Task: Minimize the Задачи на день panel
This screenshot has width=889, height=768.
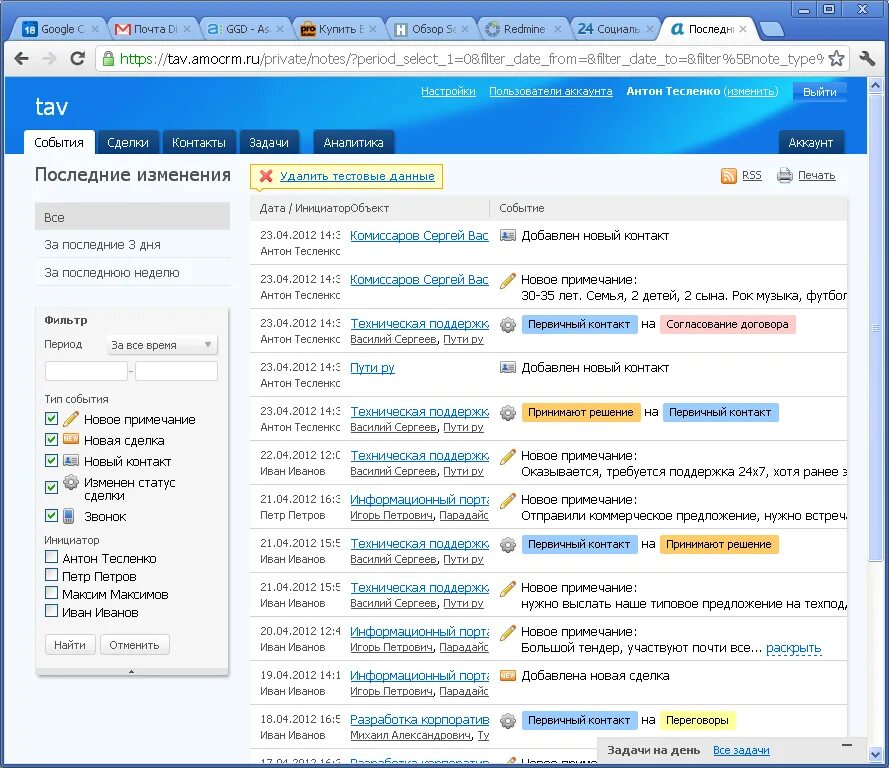Action: pyautogui.click(x=846, y=745)
